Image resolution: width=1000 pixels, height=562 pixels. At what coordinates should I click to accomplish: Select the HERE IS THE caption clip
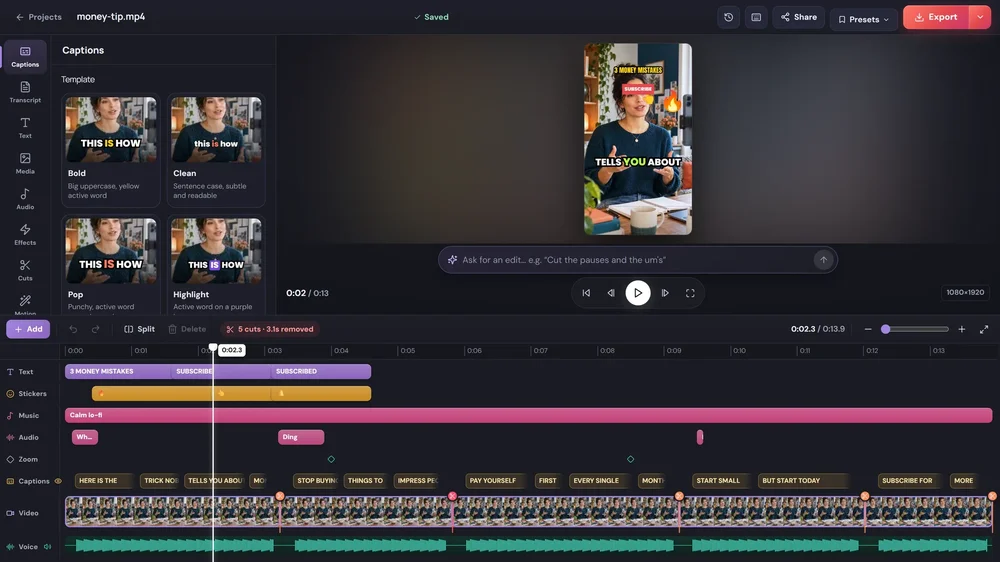[103, 481]
